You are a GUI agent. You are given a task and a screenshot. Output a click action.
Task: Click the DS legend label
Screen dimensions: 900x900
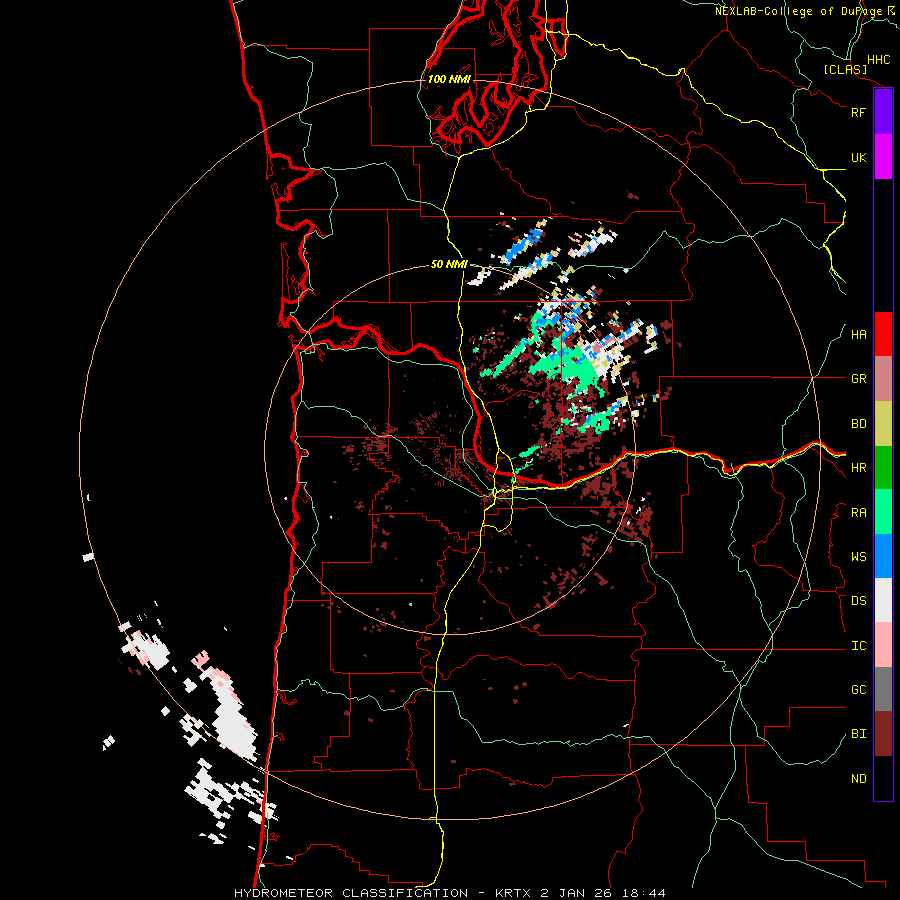tap(858, 601)
